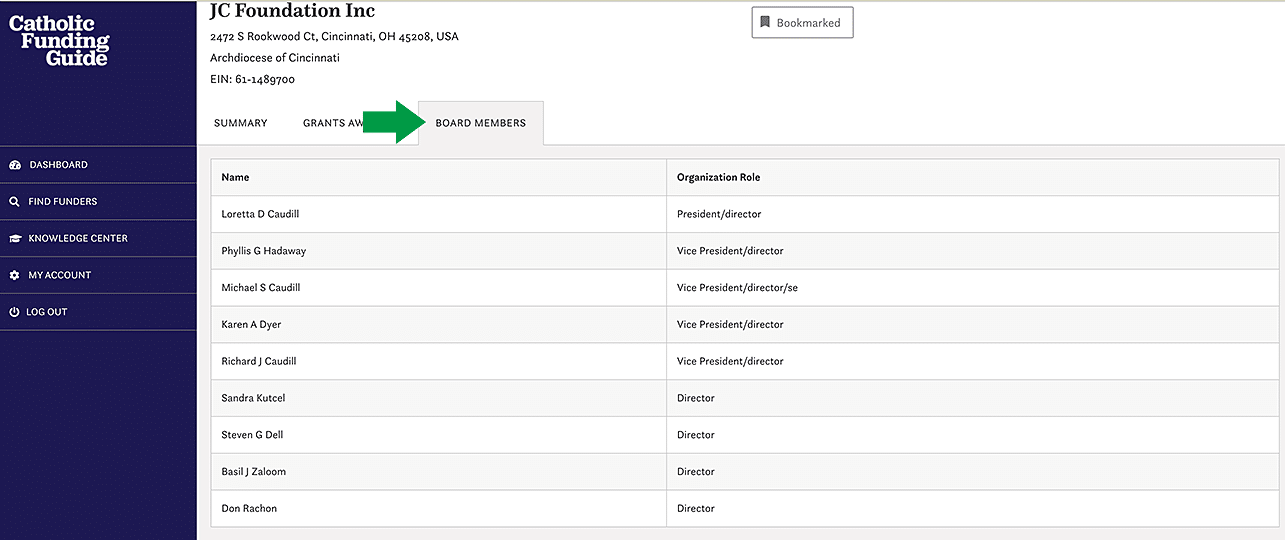Switch to the Summary tab
The image size is (1285, 540).
pos(241,123)
